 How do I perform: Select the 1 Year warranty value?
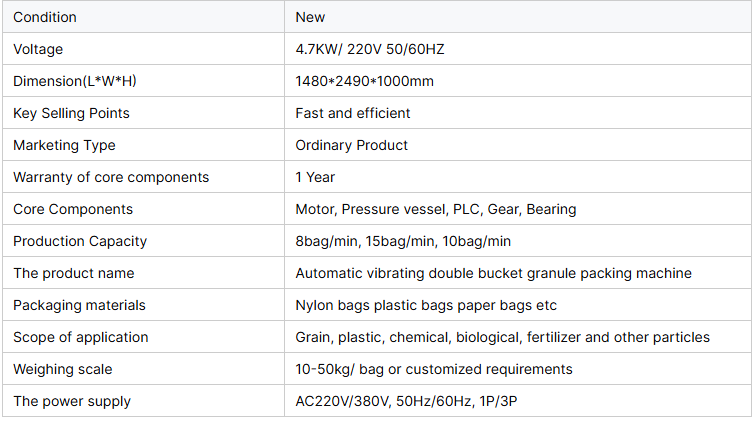coord(315,177)
